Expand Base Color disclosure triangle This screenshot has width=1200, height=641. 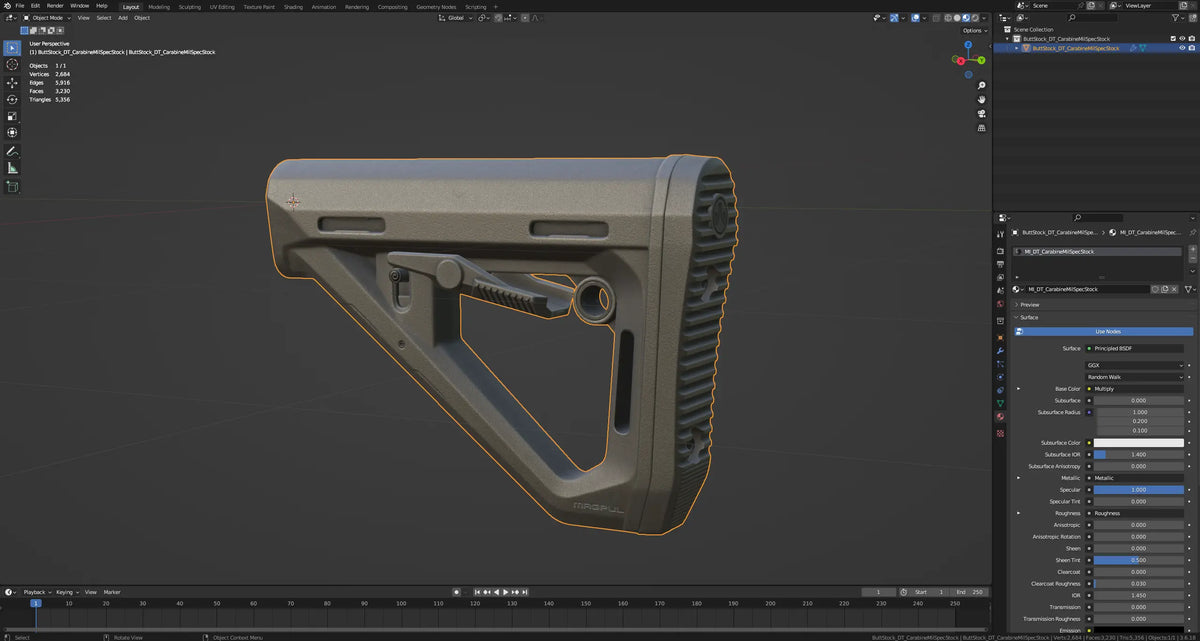[x=1019, y=389]
